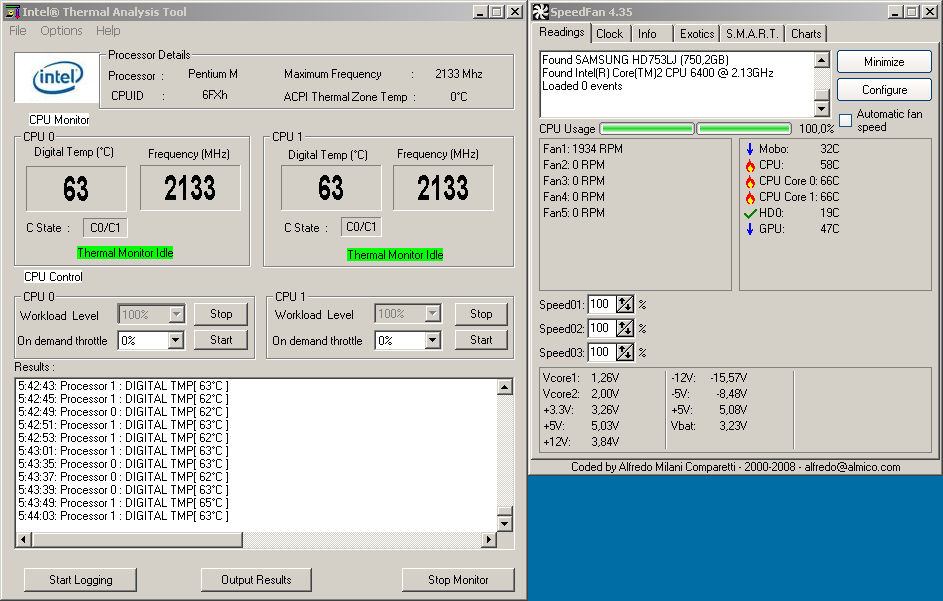Click the Fan1: 1934 RPM reading
The height and width of the screenshot is (601, 943).
point(583,149)
